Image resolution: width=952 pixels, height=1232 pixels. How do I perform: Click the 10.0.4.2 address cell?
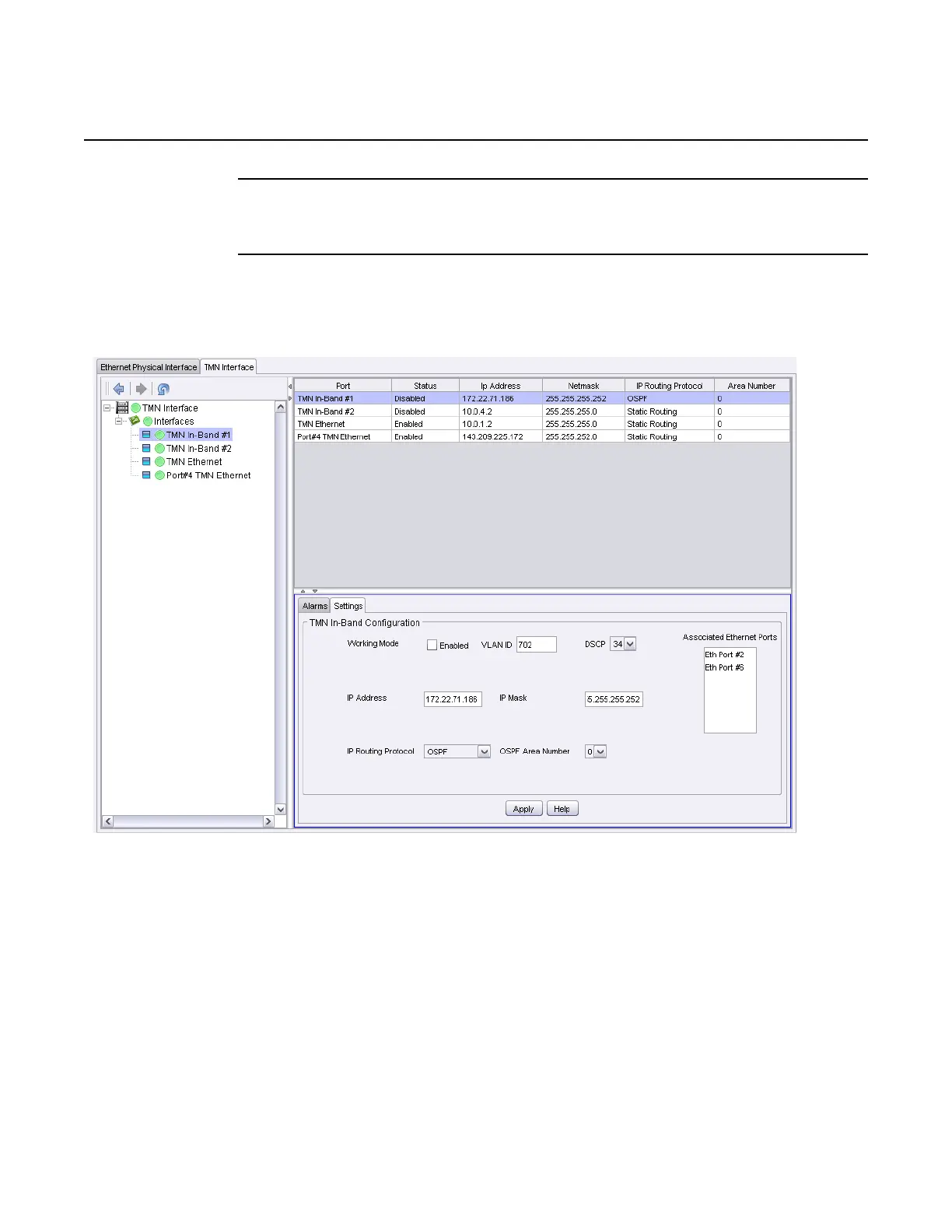tap(501, 411)
